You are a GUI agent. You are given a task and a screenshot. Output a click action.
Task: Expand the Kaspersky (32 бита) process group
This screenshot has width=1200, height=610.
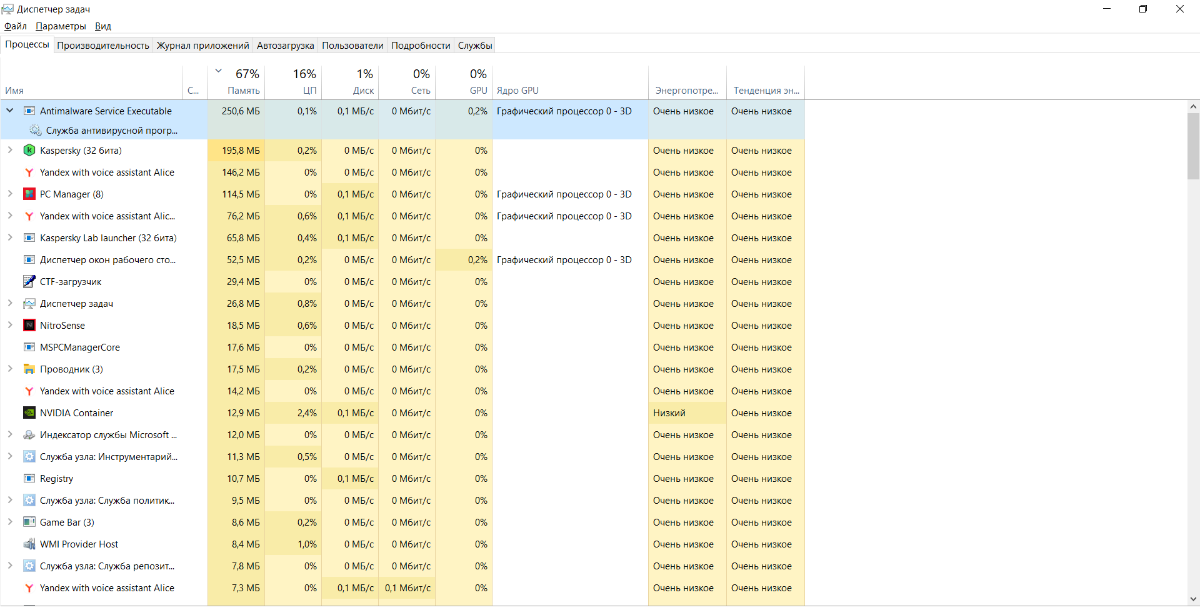pos(10,151)
